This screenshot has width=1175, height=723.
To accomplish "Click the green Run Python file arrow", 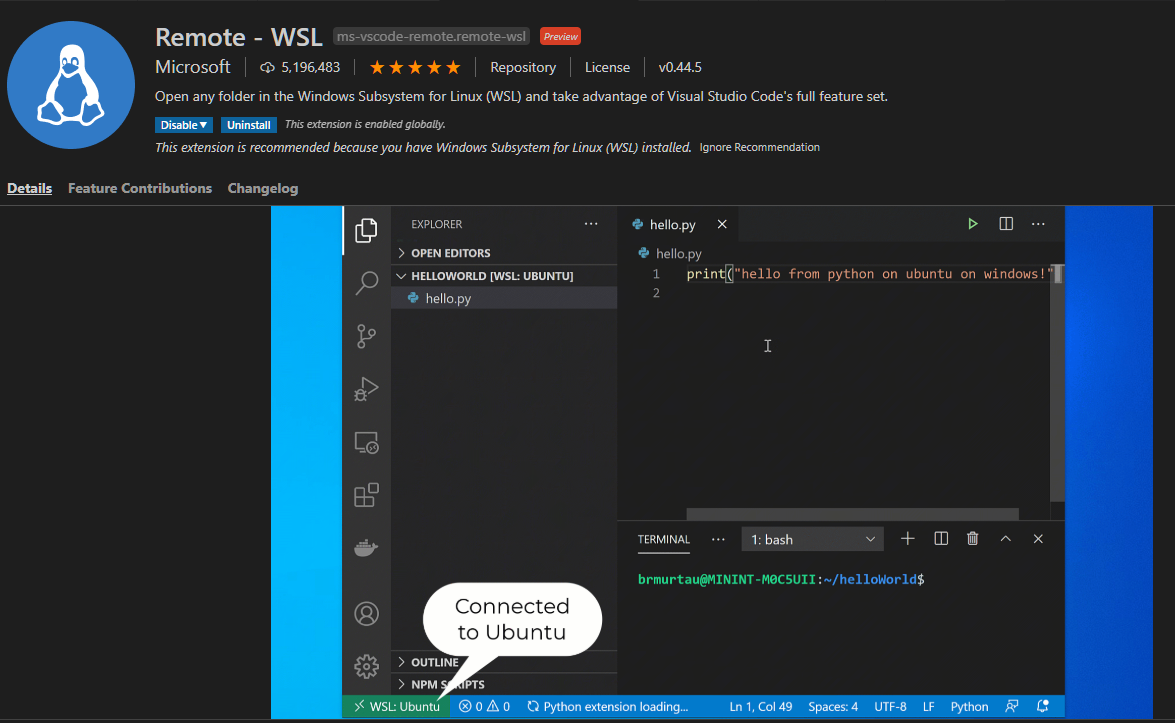I will point(972,224).
